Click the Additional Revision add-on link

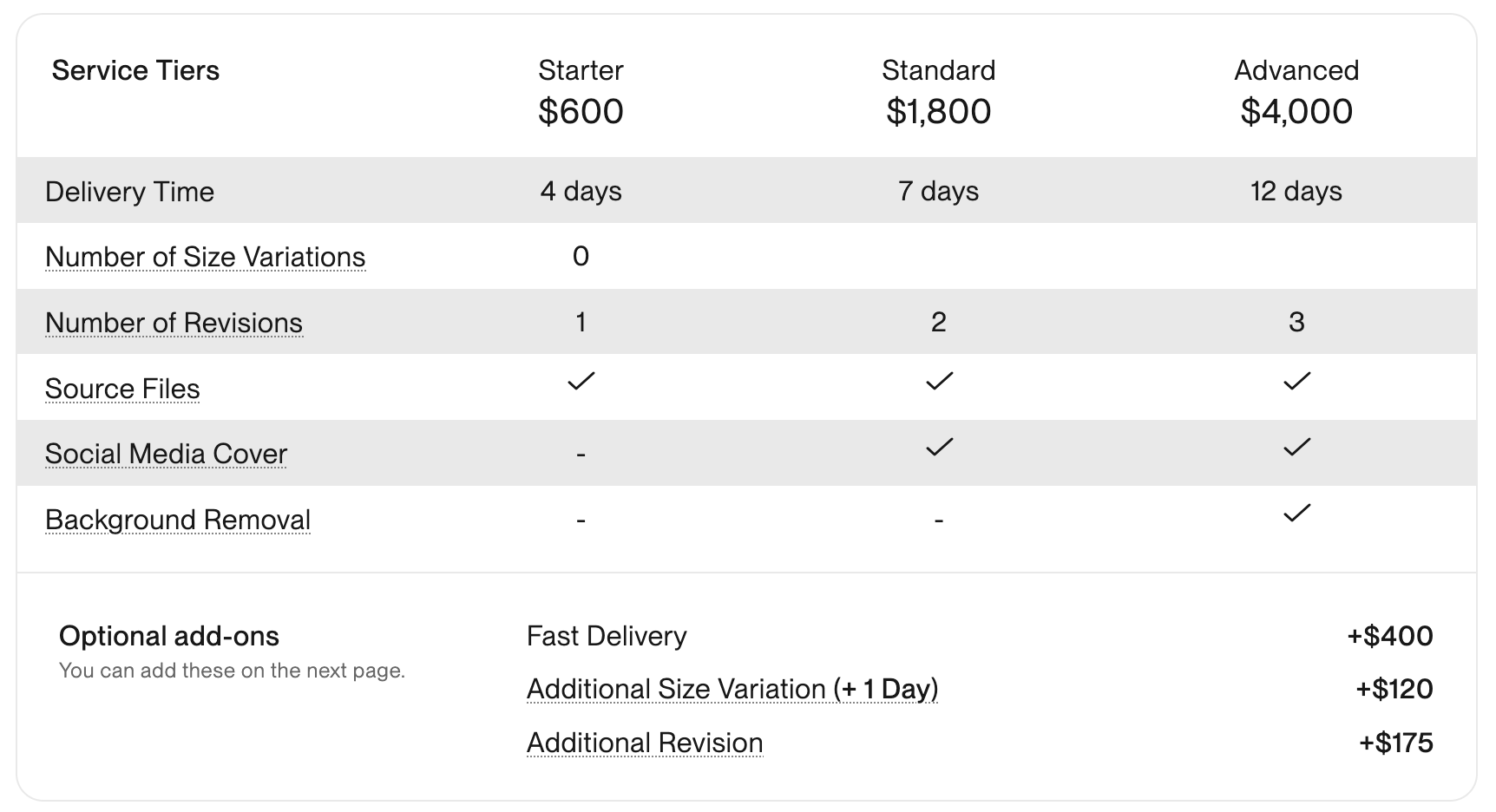pyautogui.click(x=645, y=743)
